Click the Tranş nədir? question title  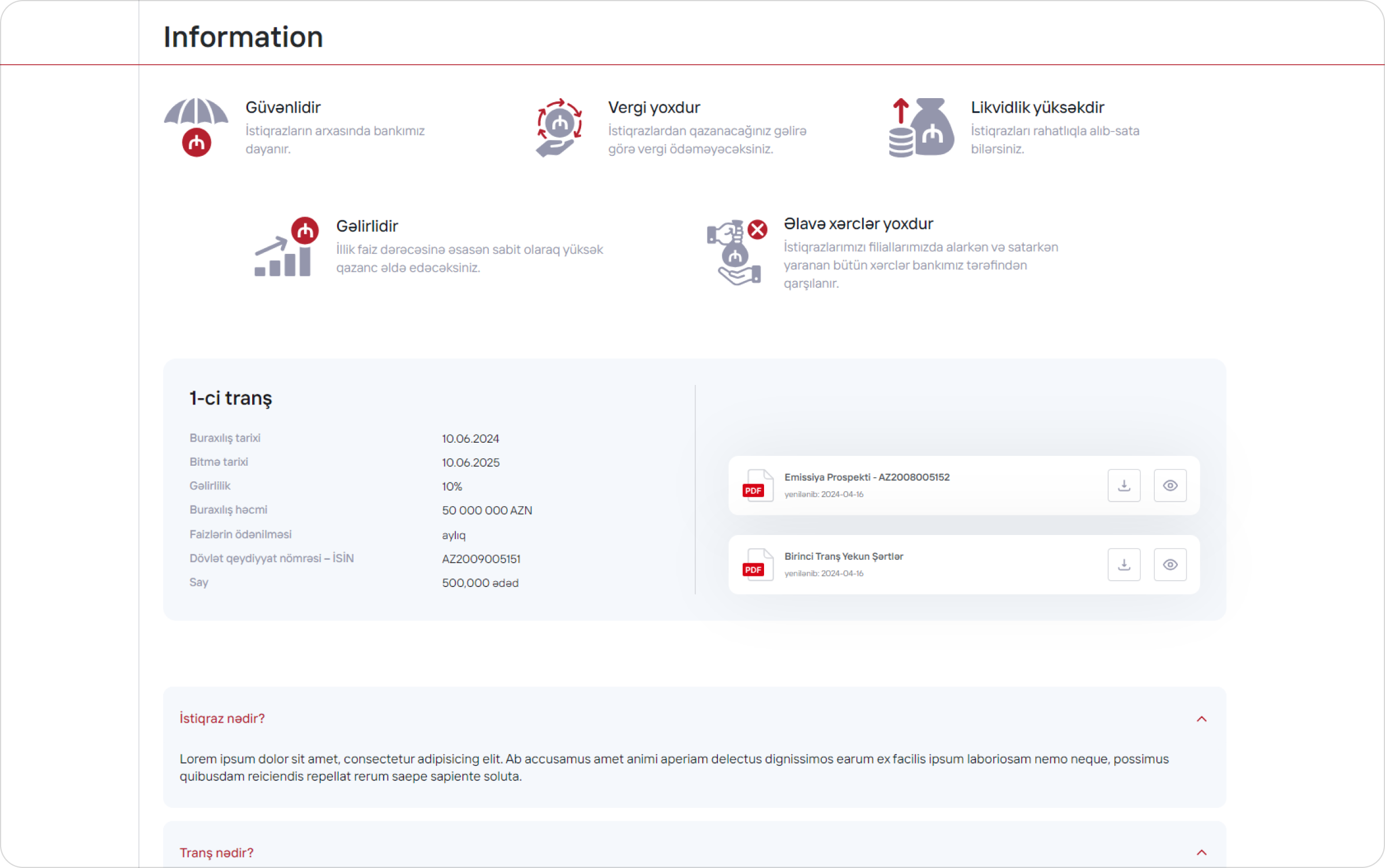(216, 853)
